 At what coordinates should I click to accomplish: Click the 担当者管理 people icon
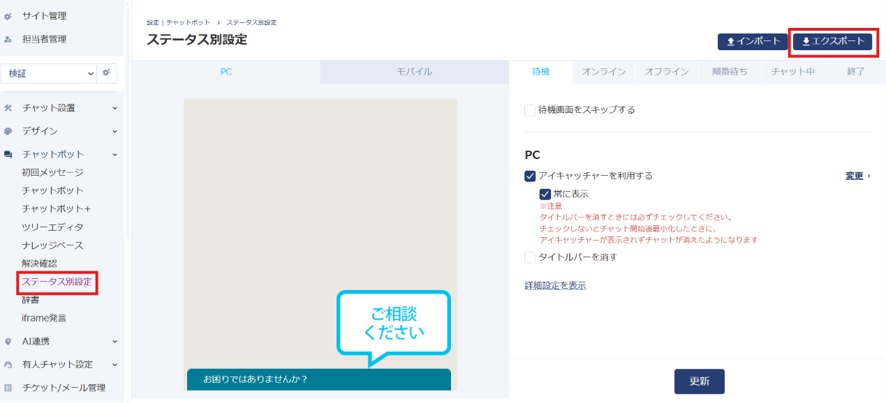[x=8, y=40]
